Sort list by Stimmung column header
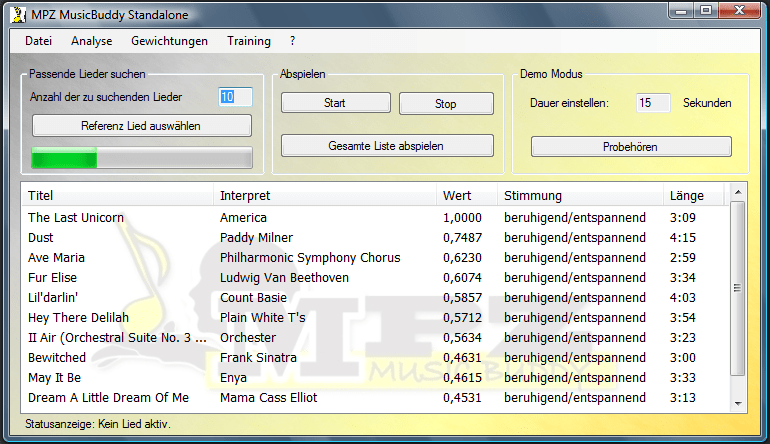The width and height of the screenshot is (770, 444). coord(580,195)
